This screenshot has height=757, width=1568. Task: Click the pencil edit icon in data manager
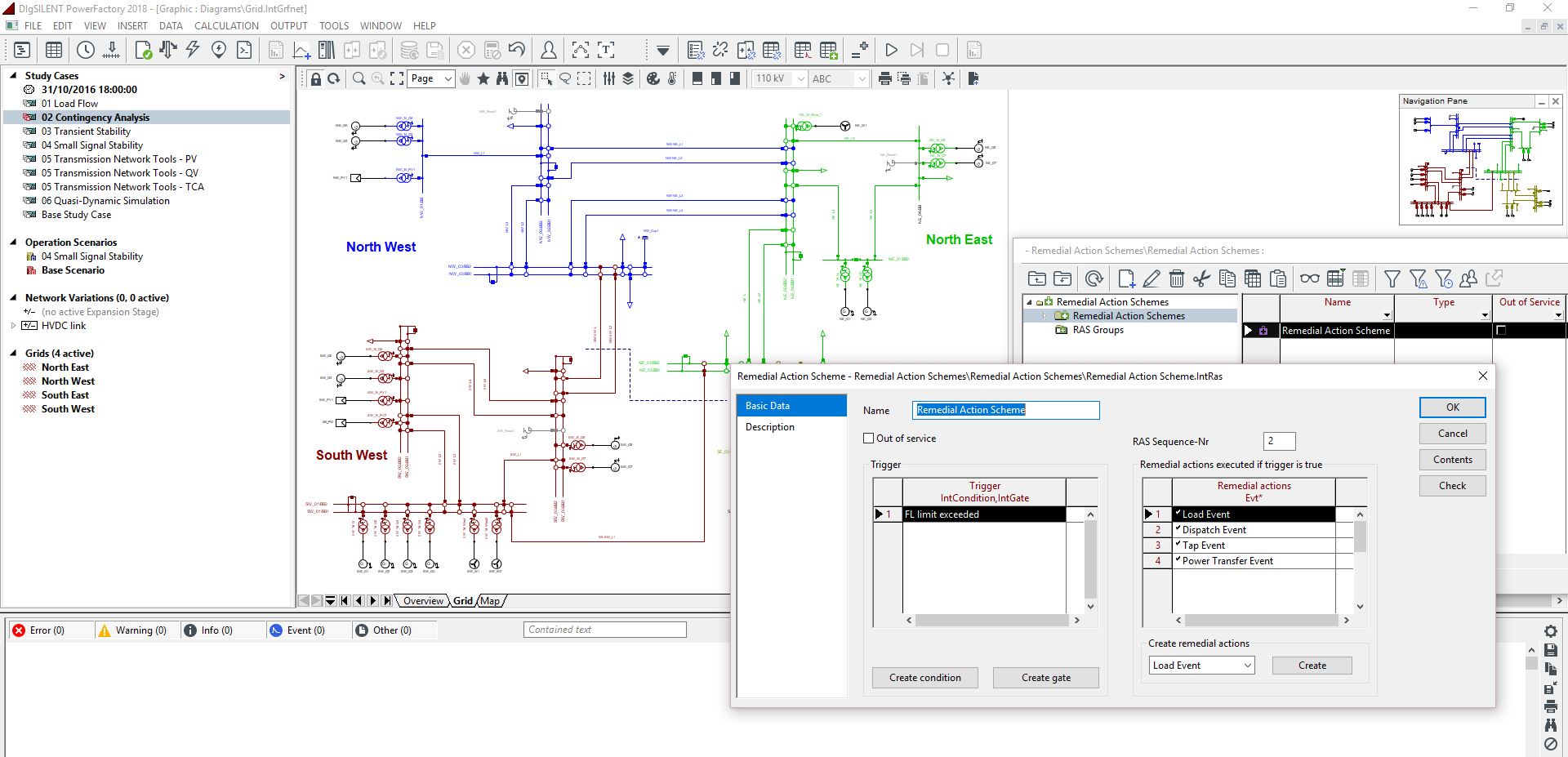(x=1151, y=278)
